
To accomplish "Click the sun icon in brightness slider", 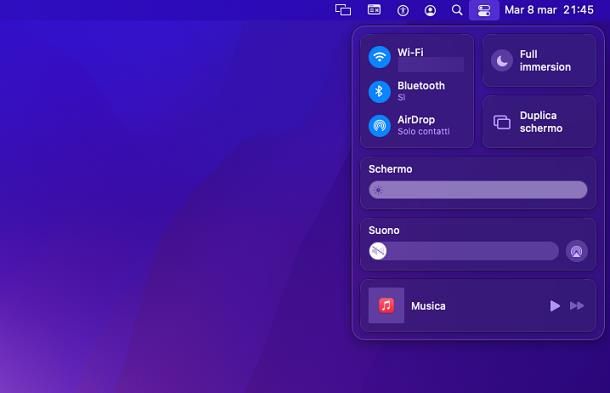I will click(378, 190).
